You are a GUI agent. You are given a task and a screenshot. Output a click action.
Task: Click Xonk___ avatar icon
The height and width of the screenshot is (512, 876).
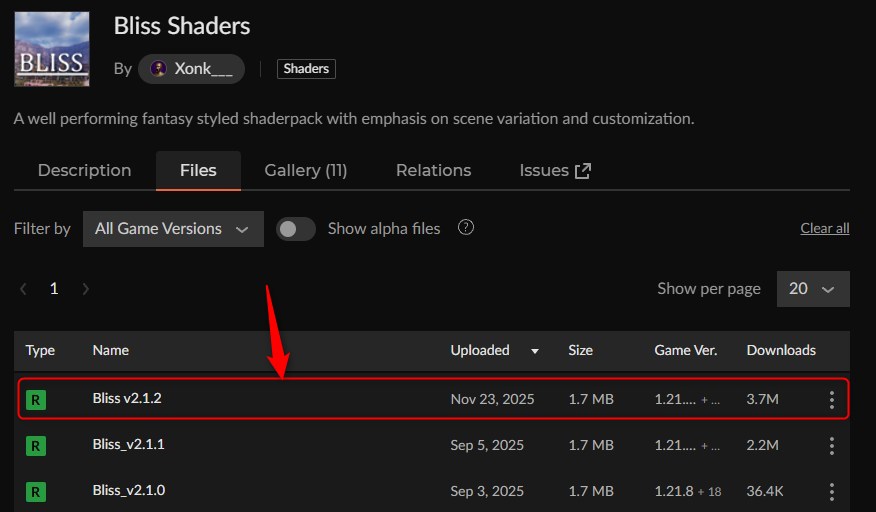click(x=159, y=69)
